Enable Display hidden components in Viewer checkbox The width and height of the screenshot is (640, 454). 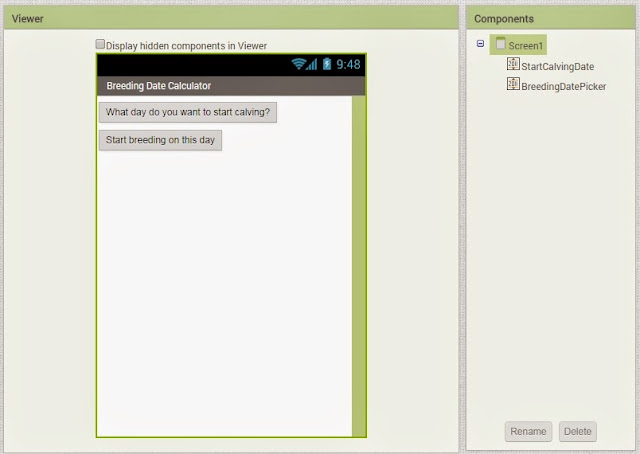100,44
